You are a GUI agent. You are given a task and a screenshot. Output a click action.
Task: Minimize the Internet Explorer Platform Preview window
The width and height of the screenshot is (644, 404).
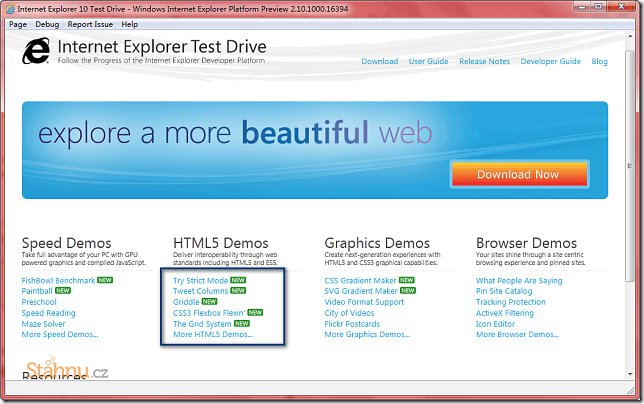point(582,7)
